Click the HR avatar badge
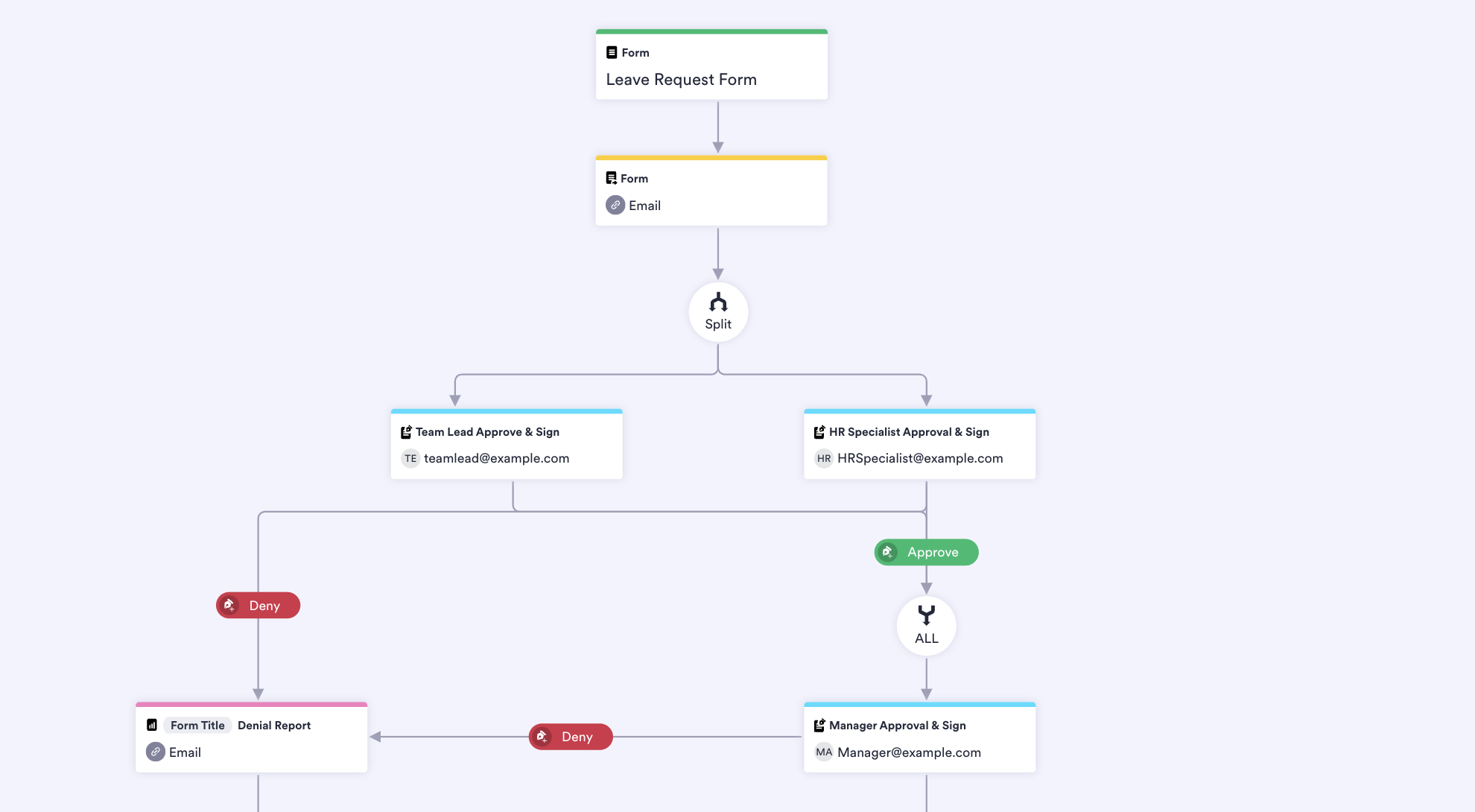The image size is (1475, 812). pos(823,459)
